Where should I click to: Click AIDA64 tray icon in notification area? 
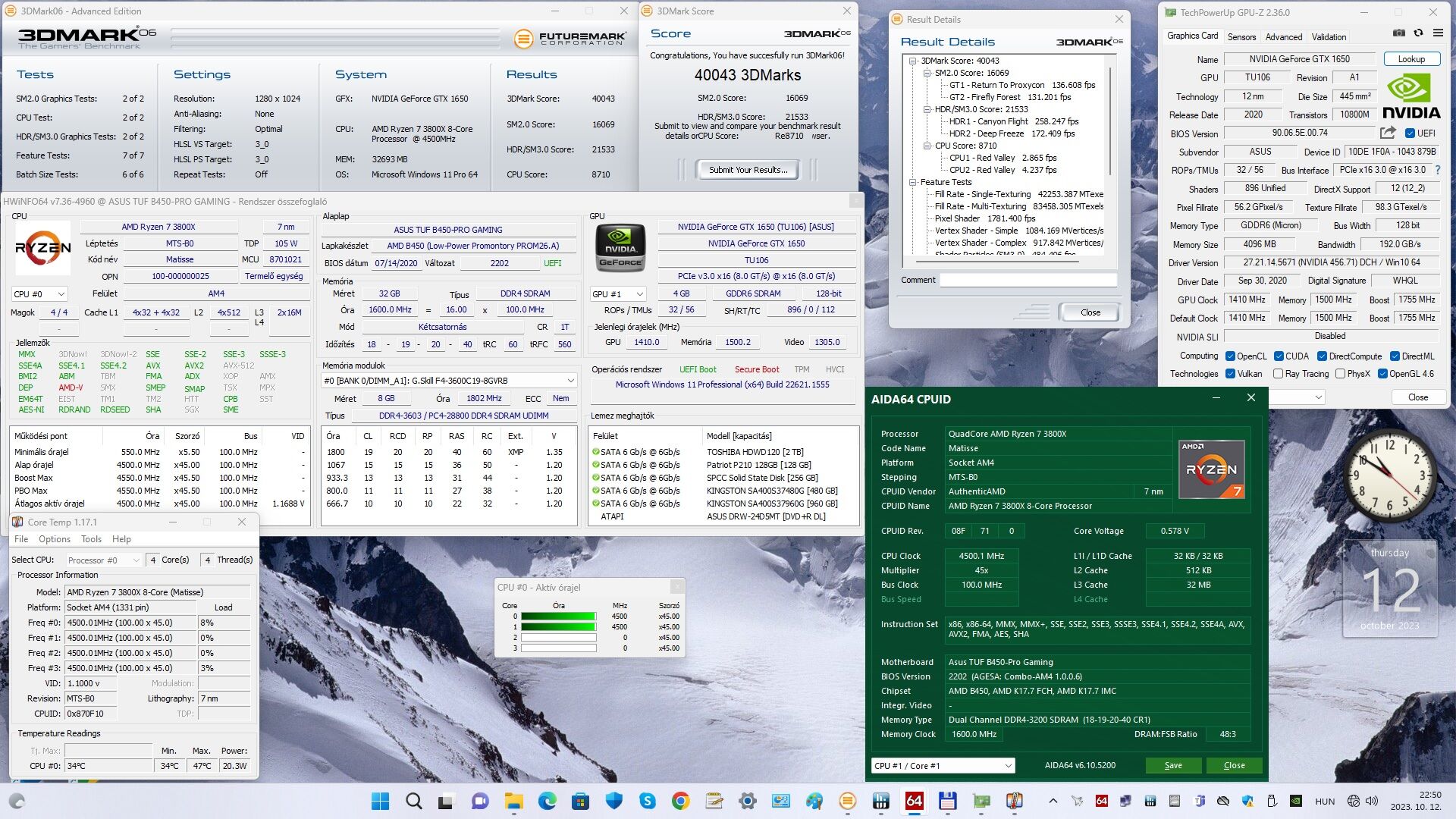click(1102, 801)
